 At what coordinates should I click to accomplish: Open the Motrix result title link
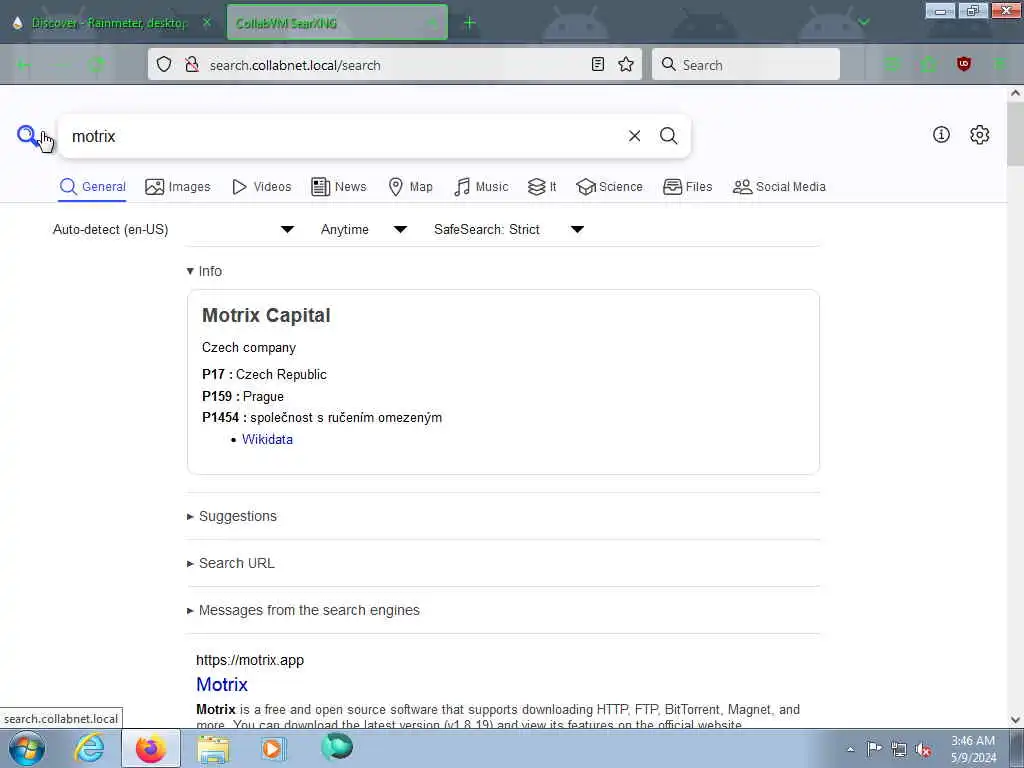(x=222, y=684)
